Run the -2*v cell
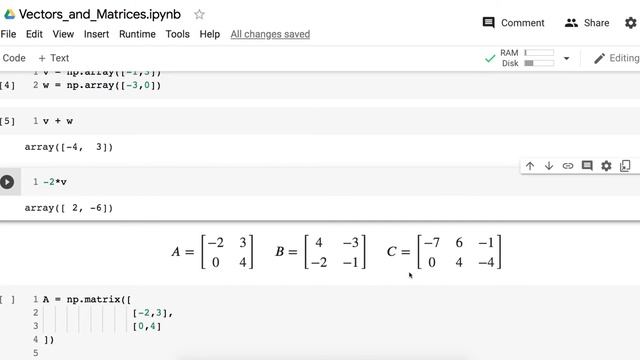Screen dimensions: 640x360 coord(7,182)
